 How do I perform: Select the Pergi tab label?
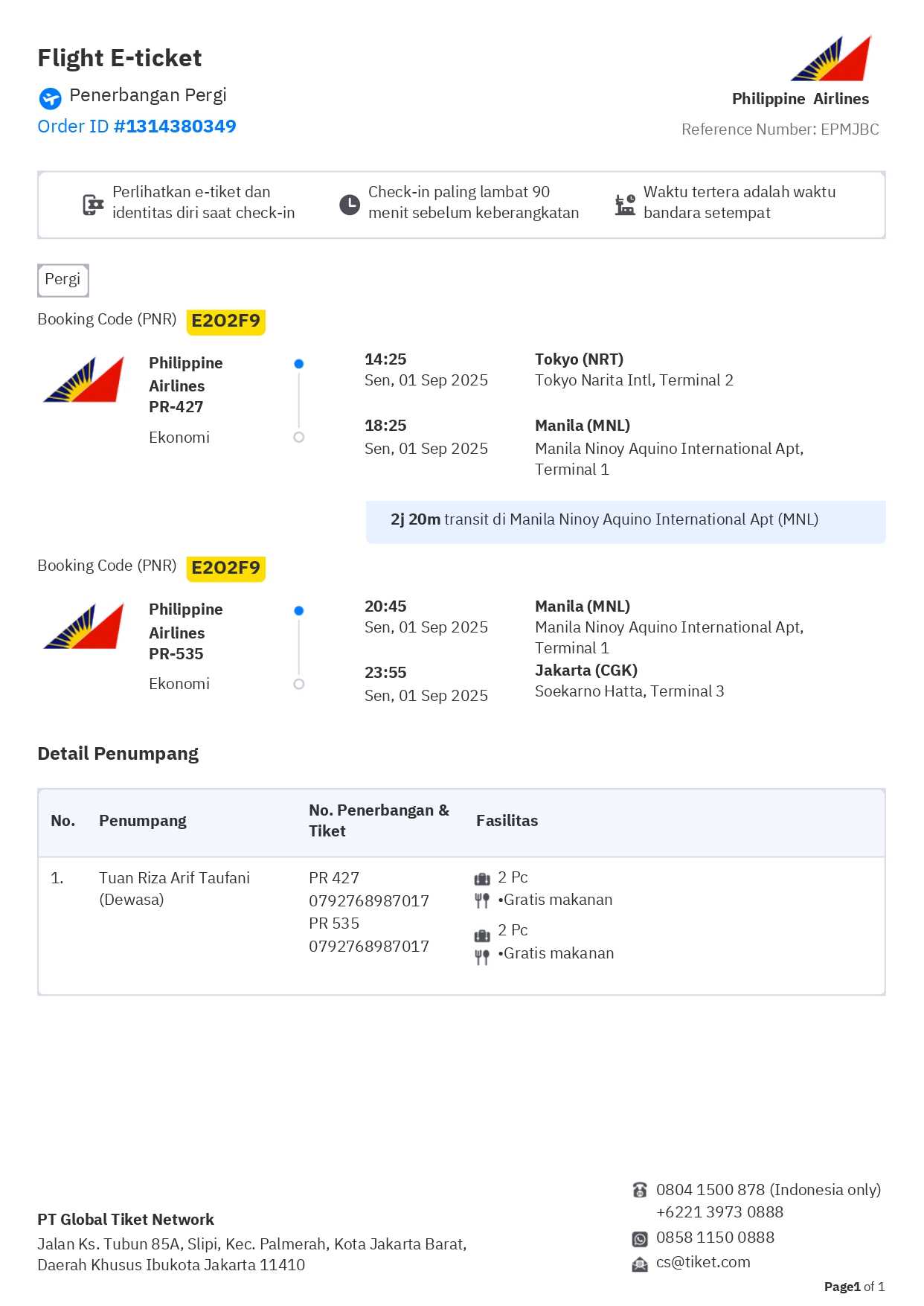click(x=63, y=280)
